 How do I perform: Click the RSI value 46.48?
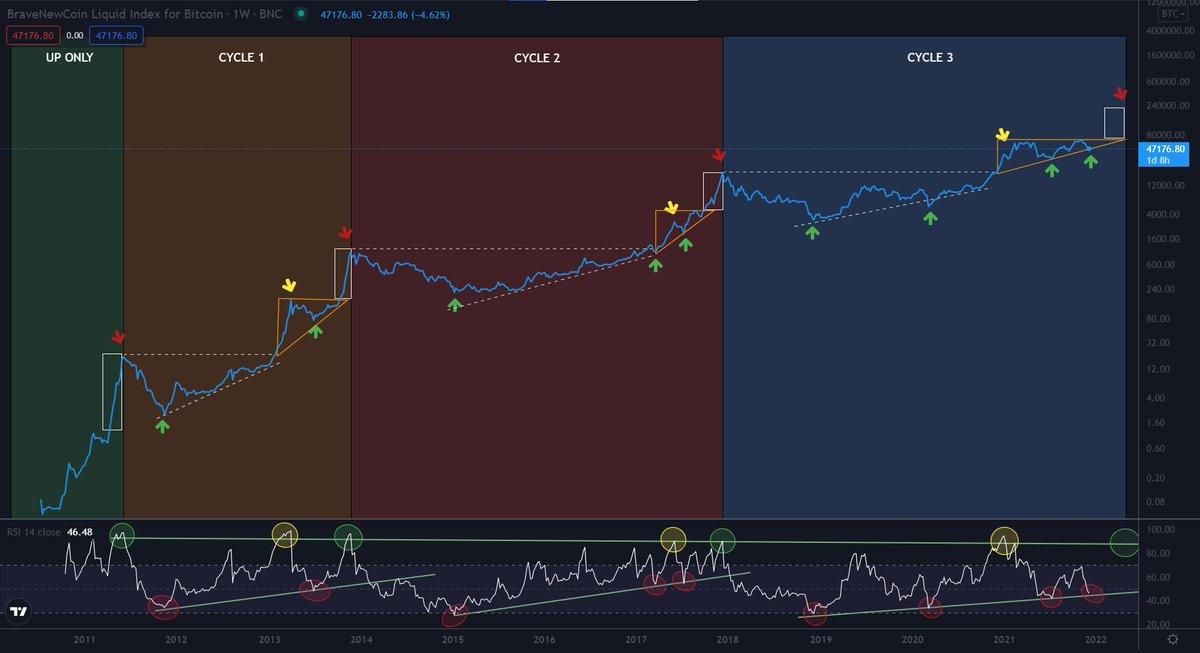(79, 532)
